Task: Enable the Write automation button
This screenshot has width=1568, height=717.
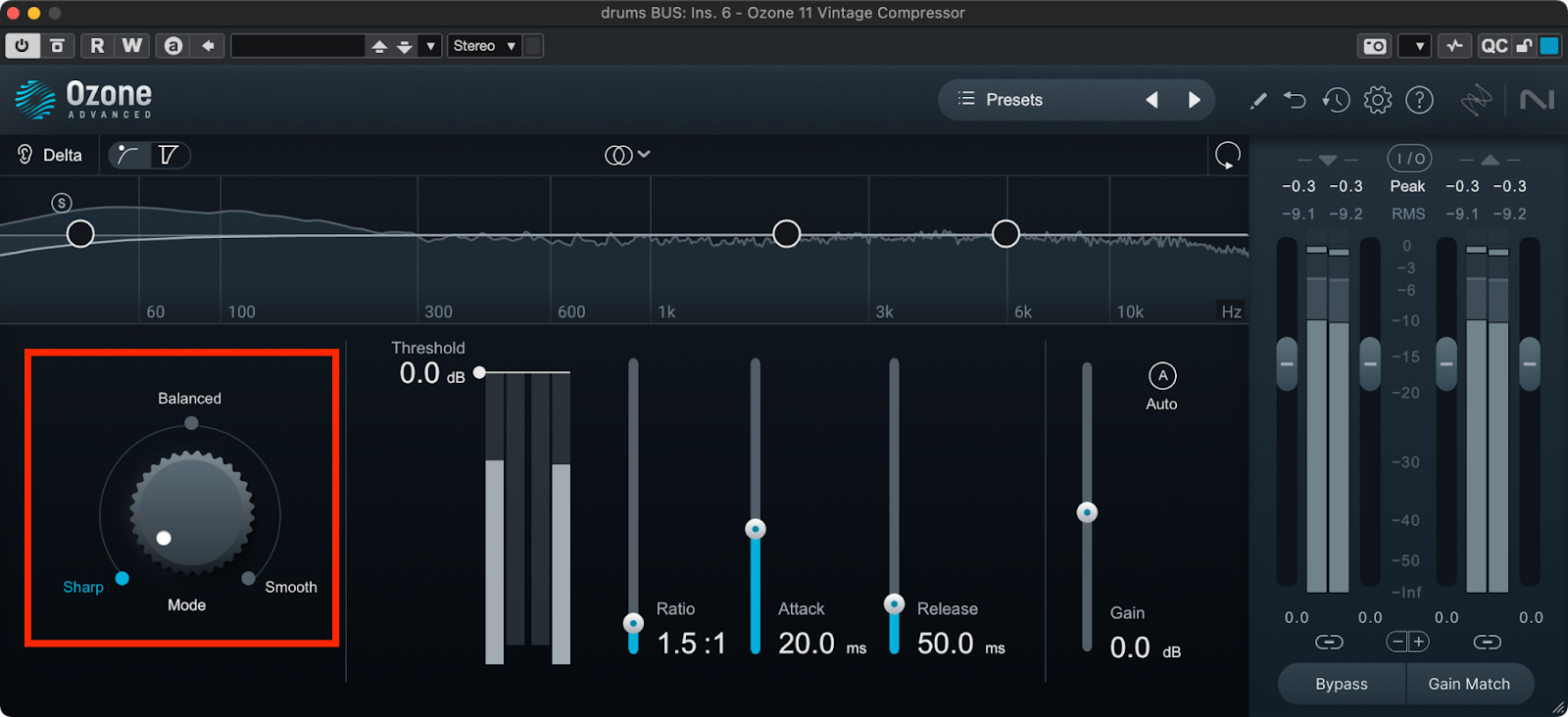Action: [x=131, y=46]
